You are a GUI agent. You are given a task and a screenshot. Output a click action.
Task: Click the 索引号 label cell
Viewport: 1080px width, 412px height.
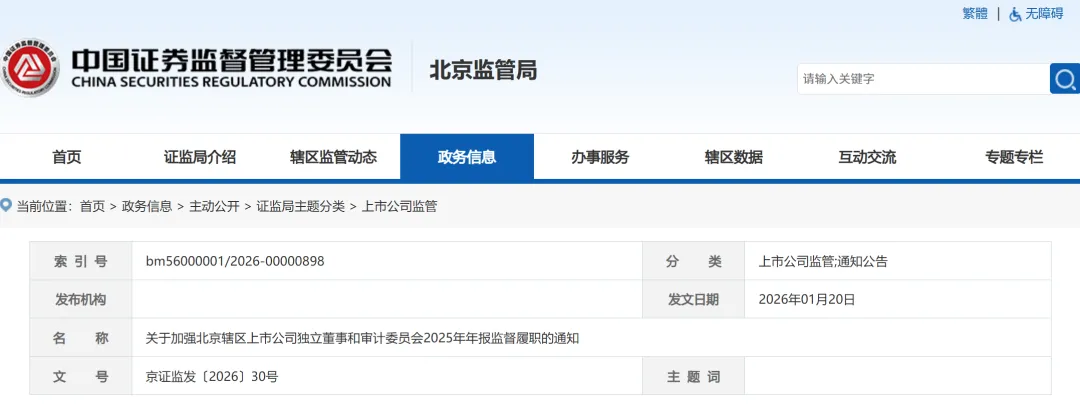pyautogui.click(x=81, y=261)
